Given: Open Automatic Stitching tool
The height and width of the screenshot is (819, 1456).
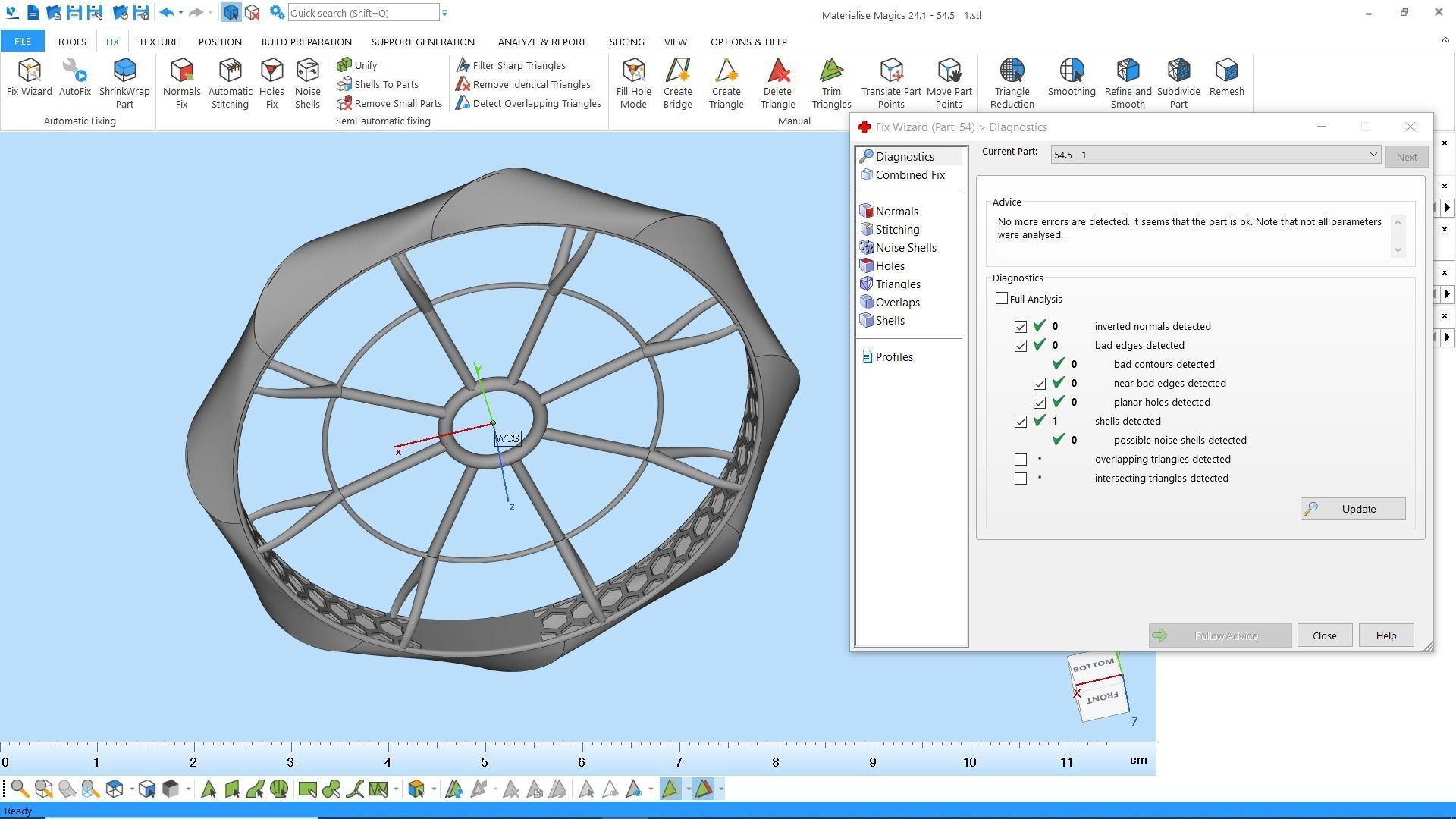Looking at the screenshot, I should coord(230,83).
